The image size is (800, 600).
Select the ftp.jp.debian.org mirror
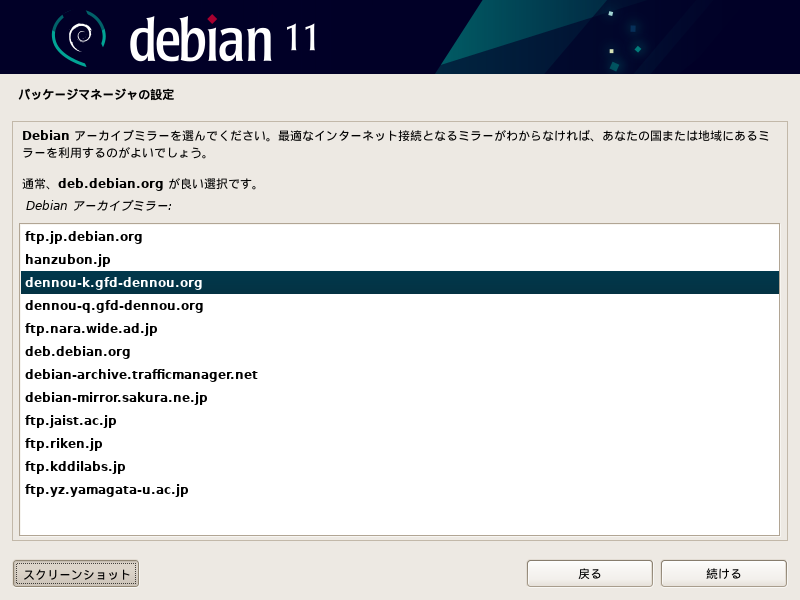click(x=399, y=237)
